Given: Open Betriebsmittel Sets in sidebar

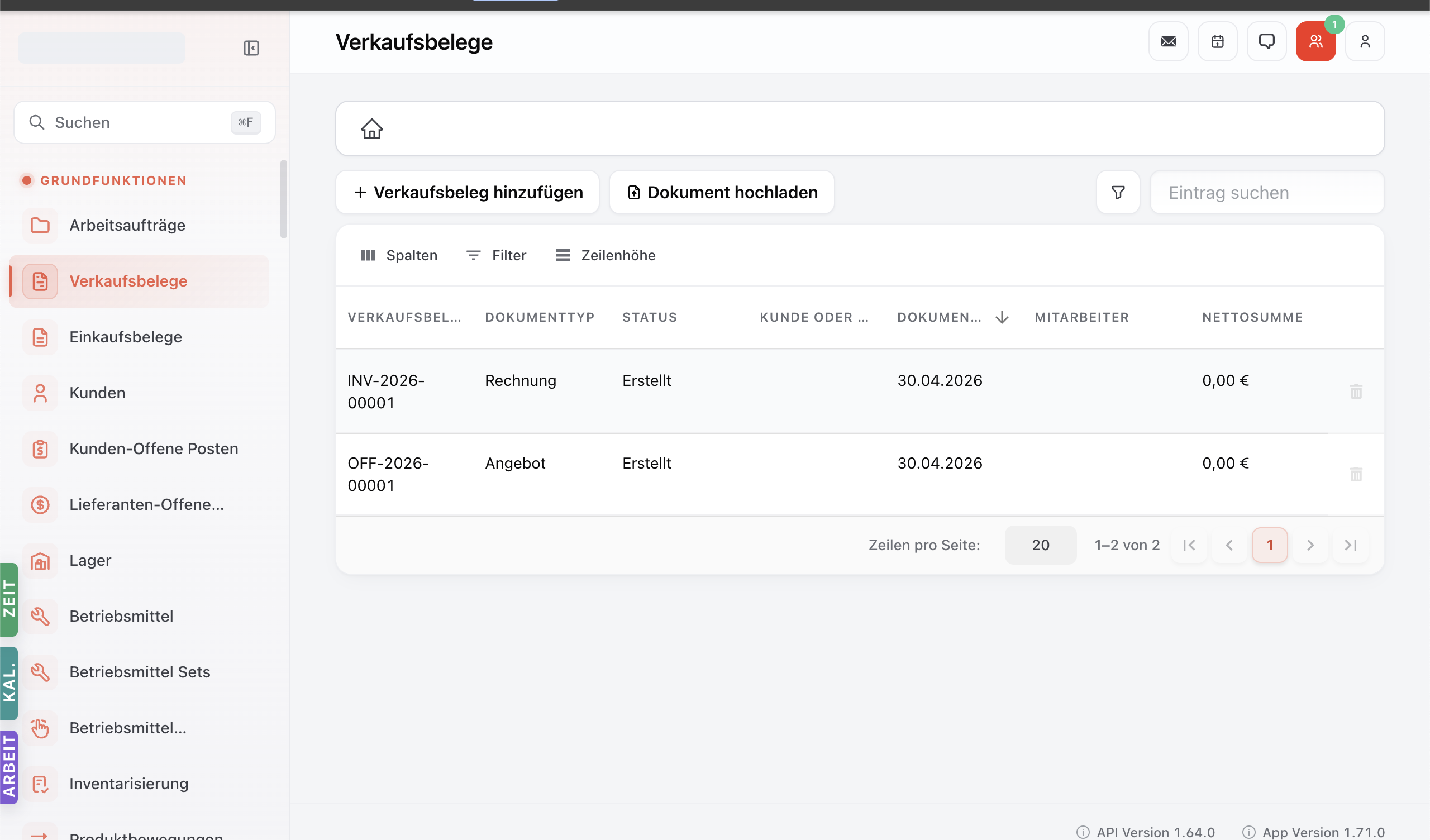Looking at the screenshot, I should [139, 672].
